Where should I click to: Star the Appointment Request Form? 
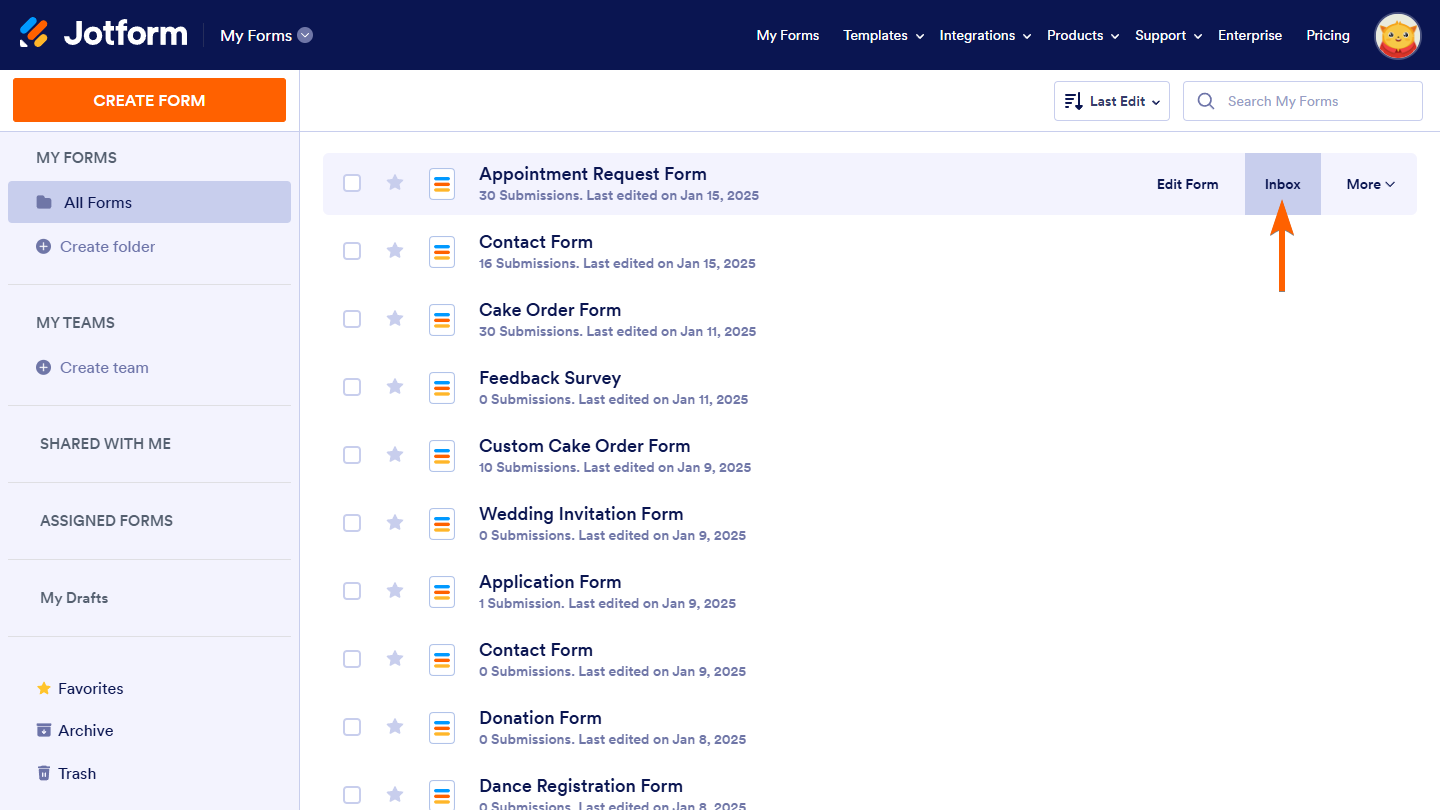tap(395, 182)
